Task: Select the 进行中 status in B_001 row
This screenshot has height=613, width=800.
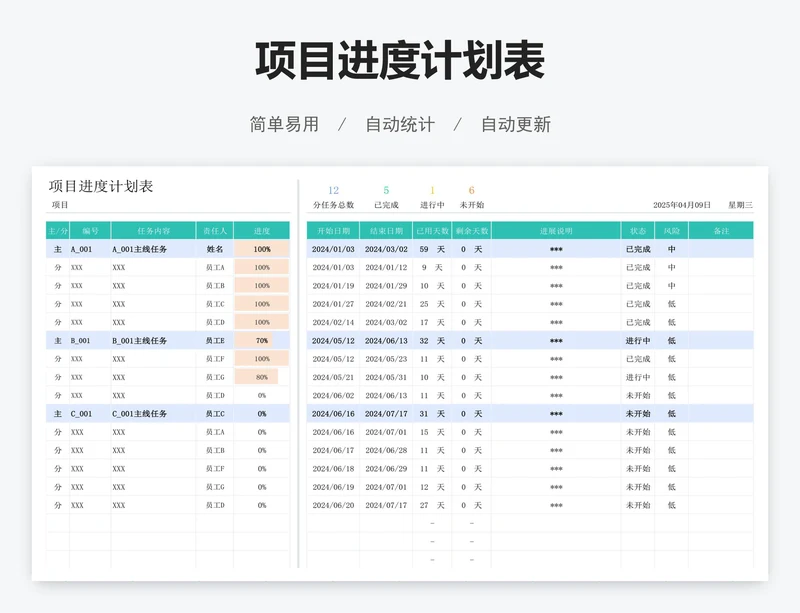Action: click(638, 340)
